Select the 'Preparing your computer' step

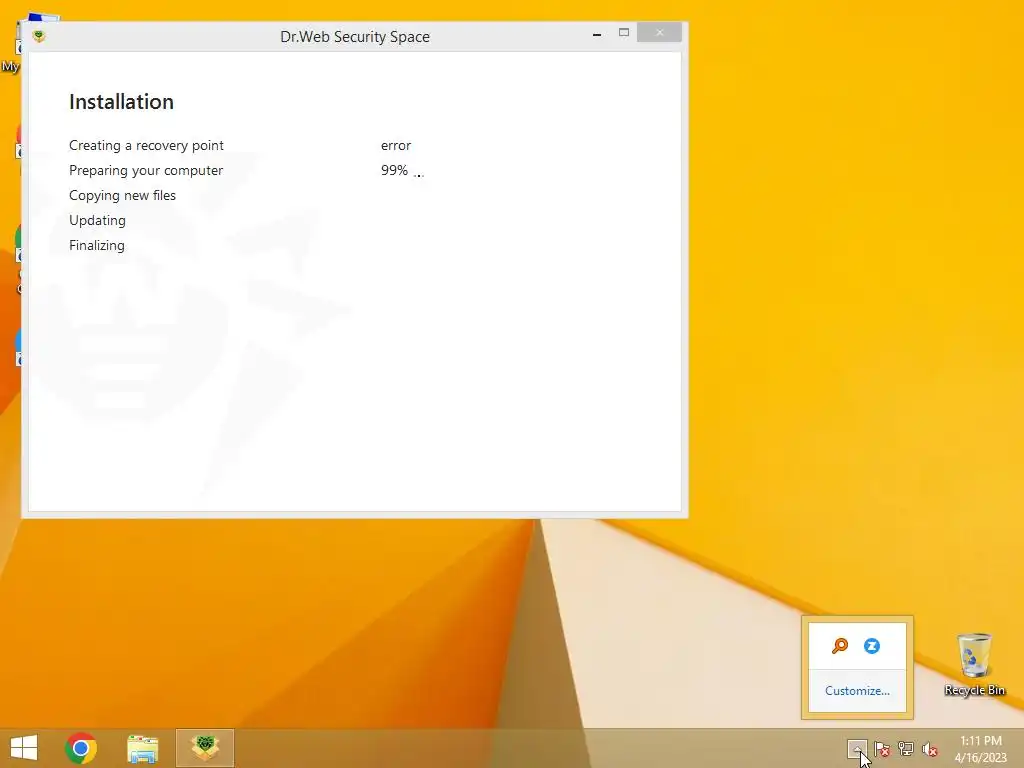pos(146,170)
